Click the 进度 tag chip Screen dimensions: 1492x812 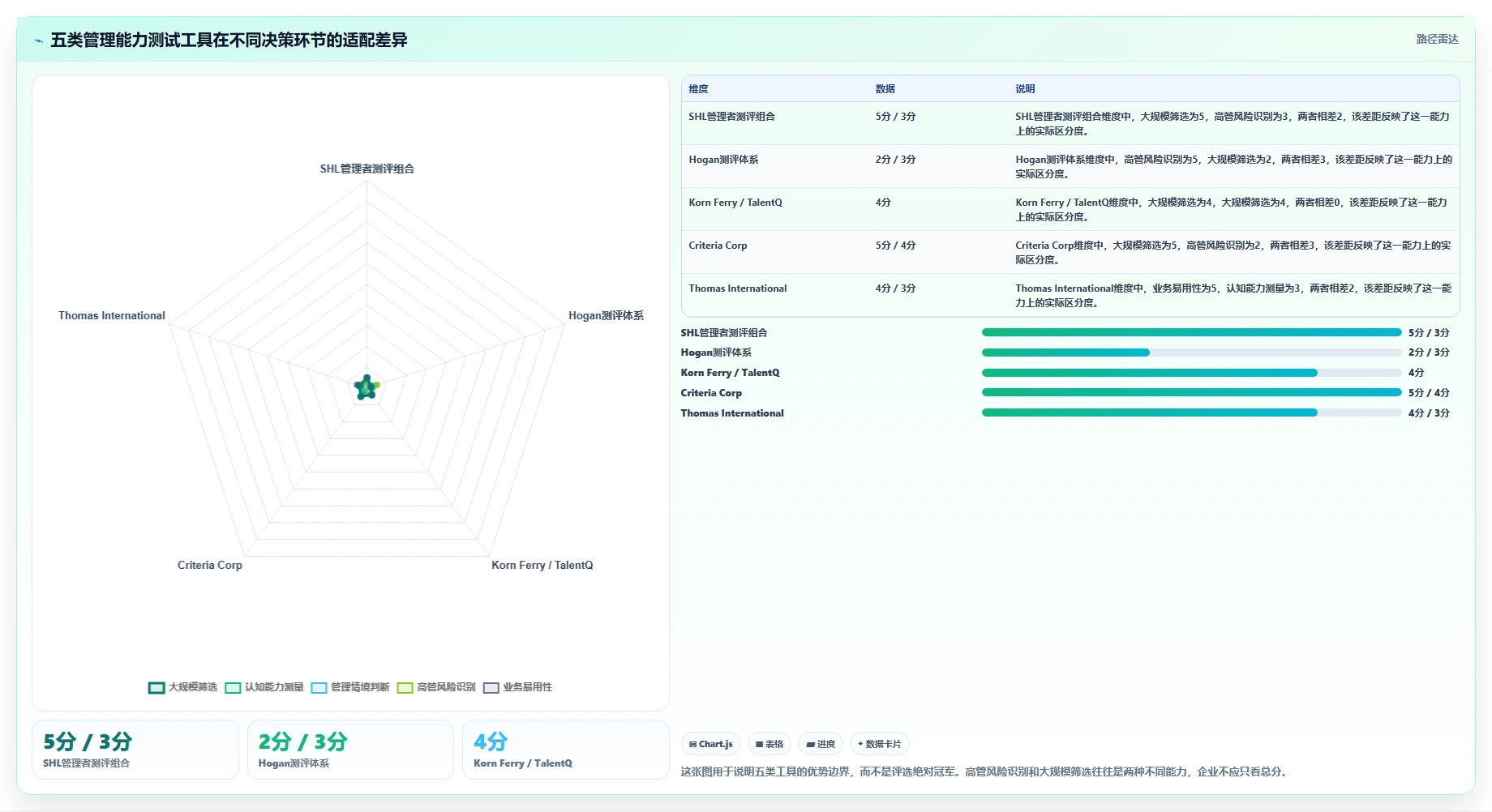point(821,744)
